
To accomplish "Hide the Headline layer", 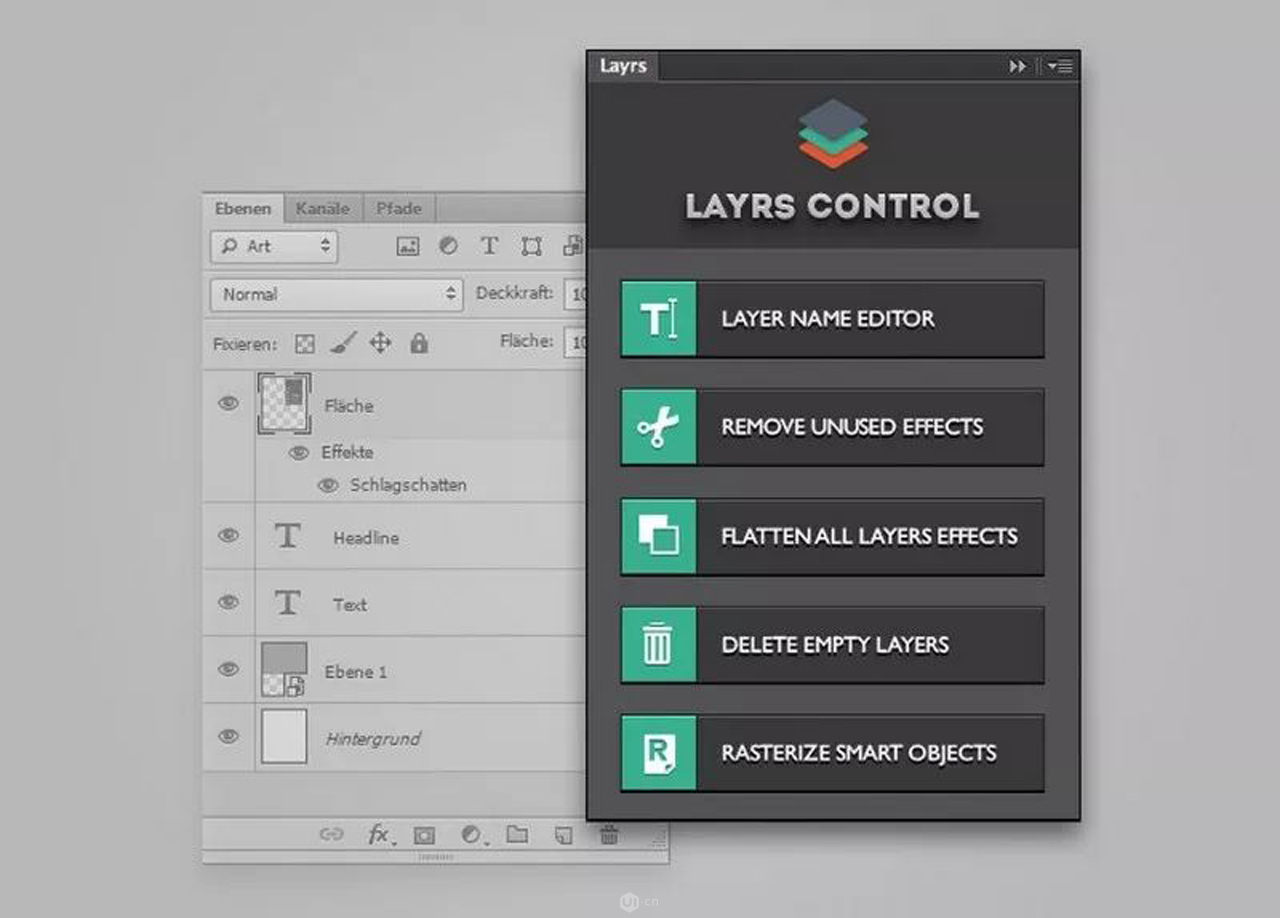I will pyautogui.click(x=229, y=535).
